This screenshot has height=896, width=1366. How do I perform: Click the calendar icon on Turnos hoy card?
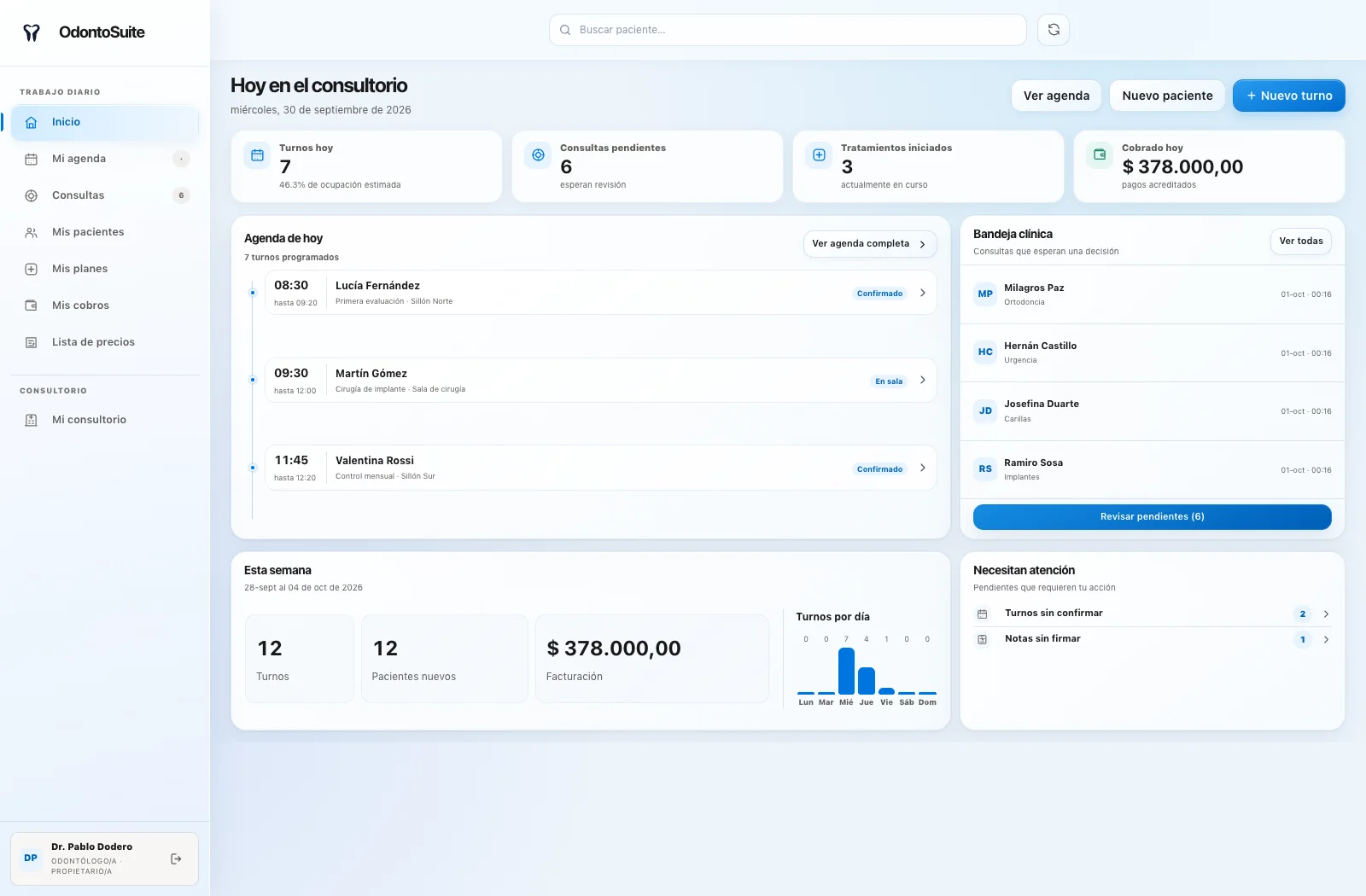coord(257,155)
